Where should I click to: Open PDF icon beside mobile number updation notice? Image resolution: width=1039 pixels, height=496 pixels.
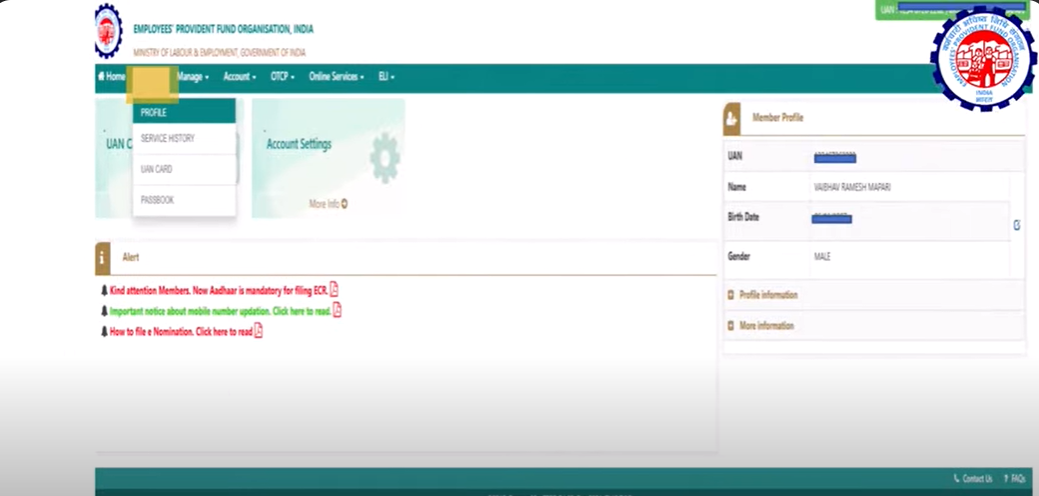[x=337, y=310]
